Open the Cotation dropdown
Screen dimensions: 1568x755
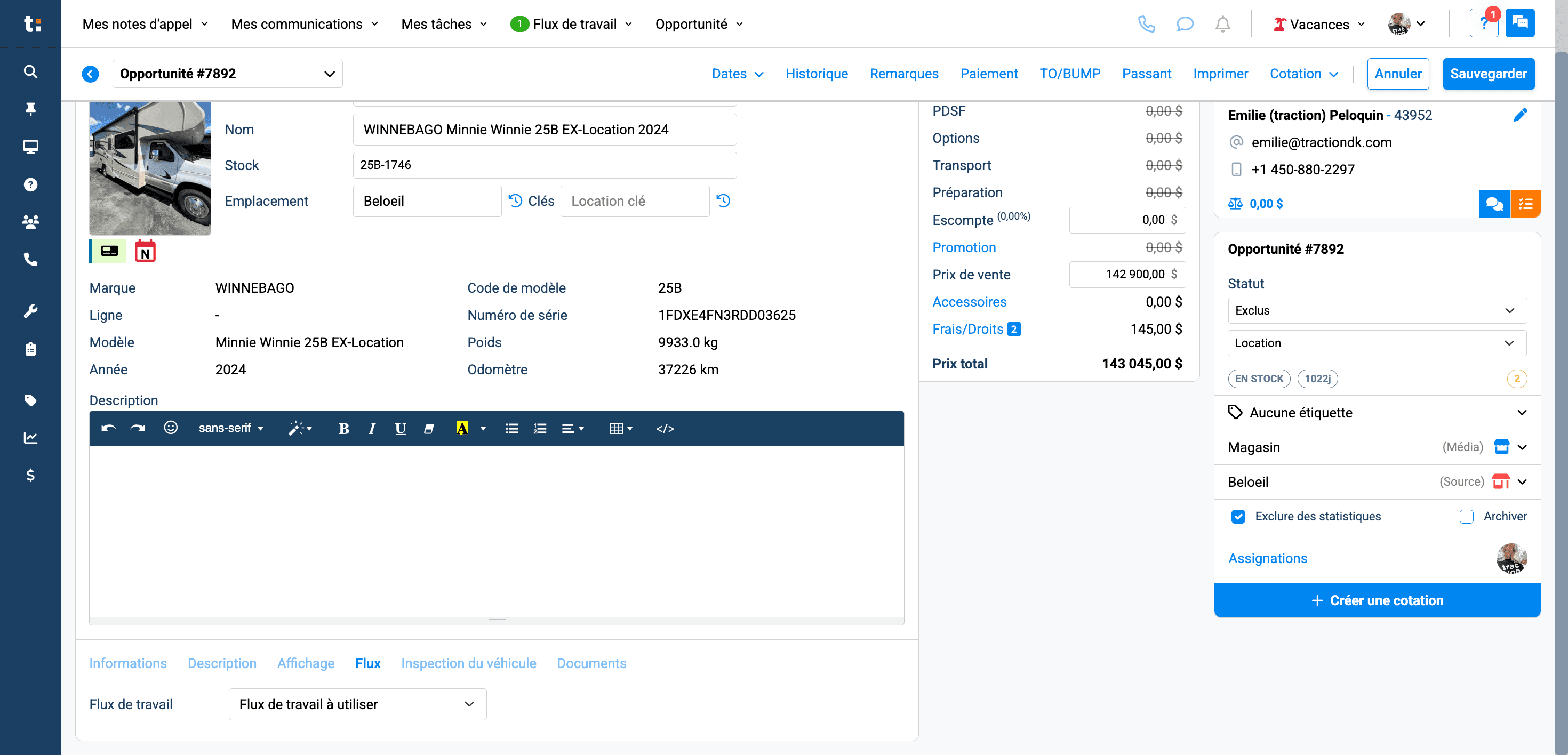click(x=1304, y=74)
